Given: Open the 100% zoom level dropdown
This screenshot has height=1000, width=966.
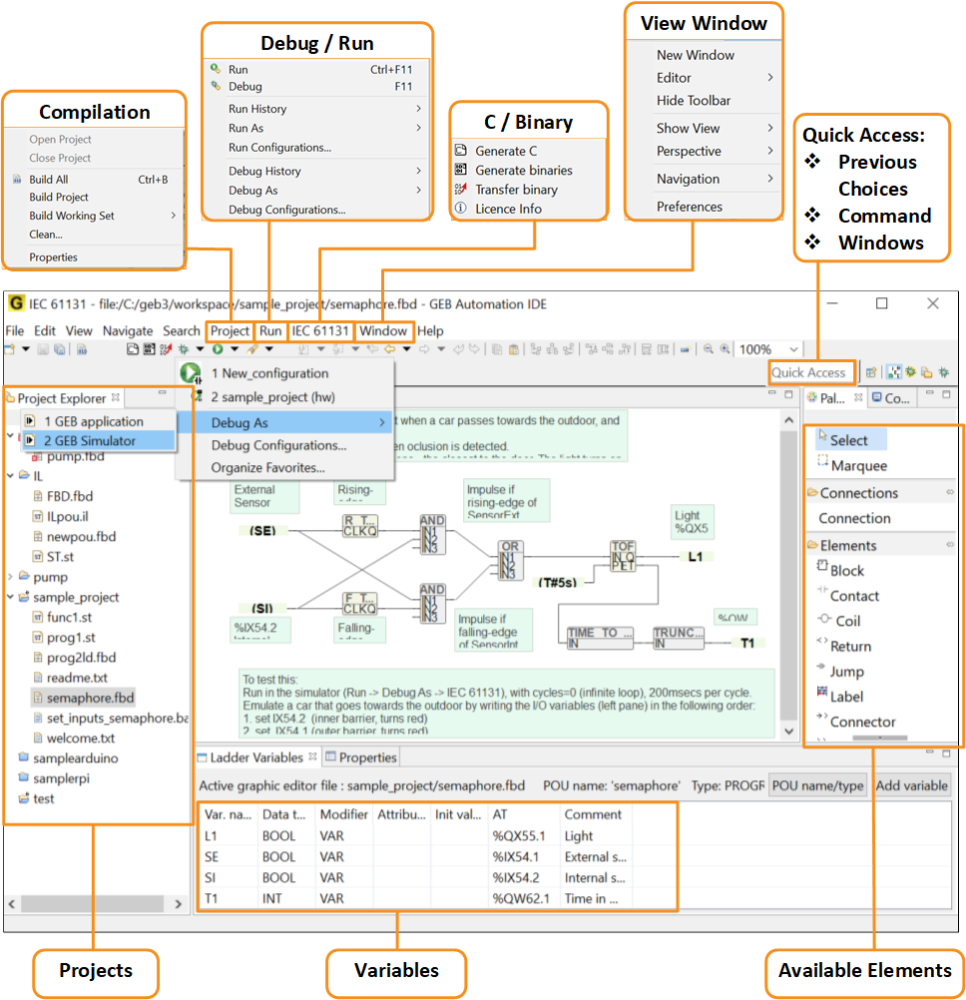Looking at the screenshot, I should pyautogui.click(x=793, y=349).
